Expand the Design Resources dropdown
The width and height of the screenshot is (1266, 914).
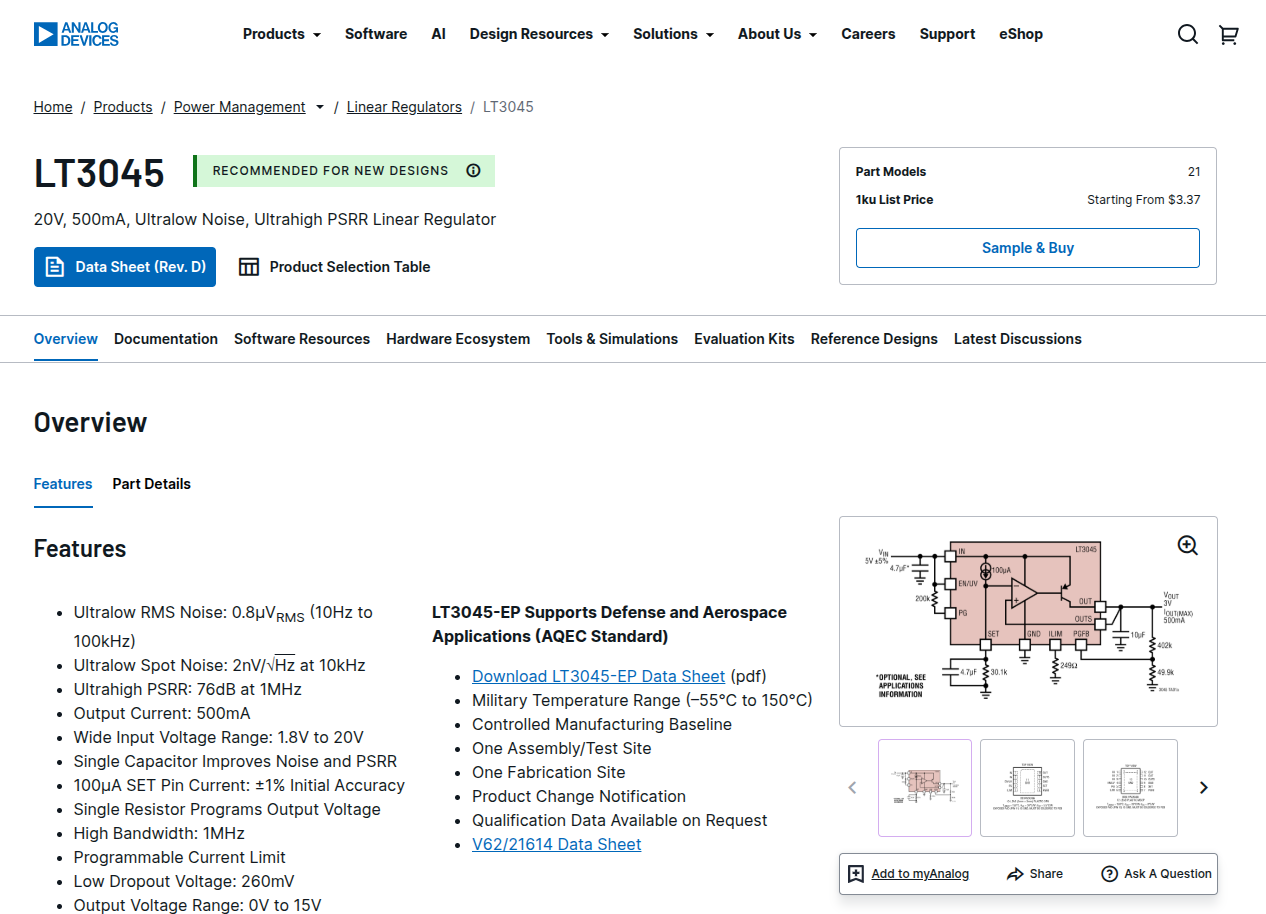(x=539, y=34)
